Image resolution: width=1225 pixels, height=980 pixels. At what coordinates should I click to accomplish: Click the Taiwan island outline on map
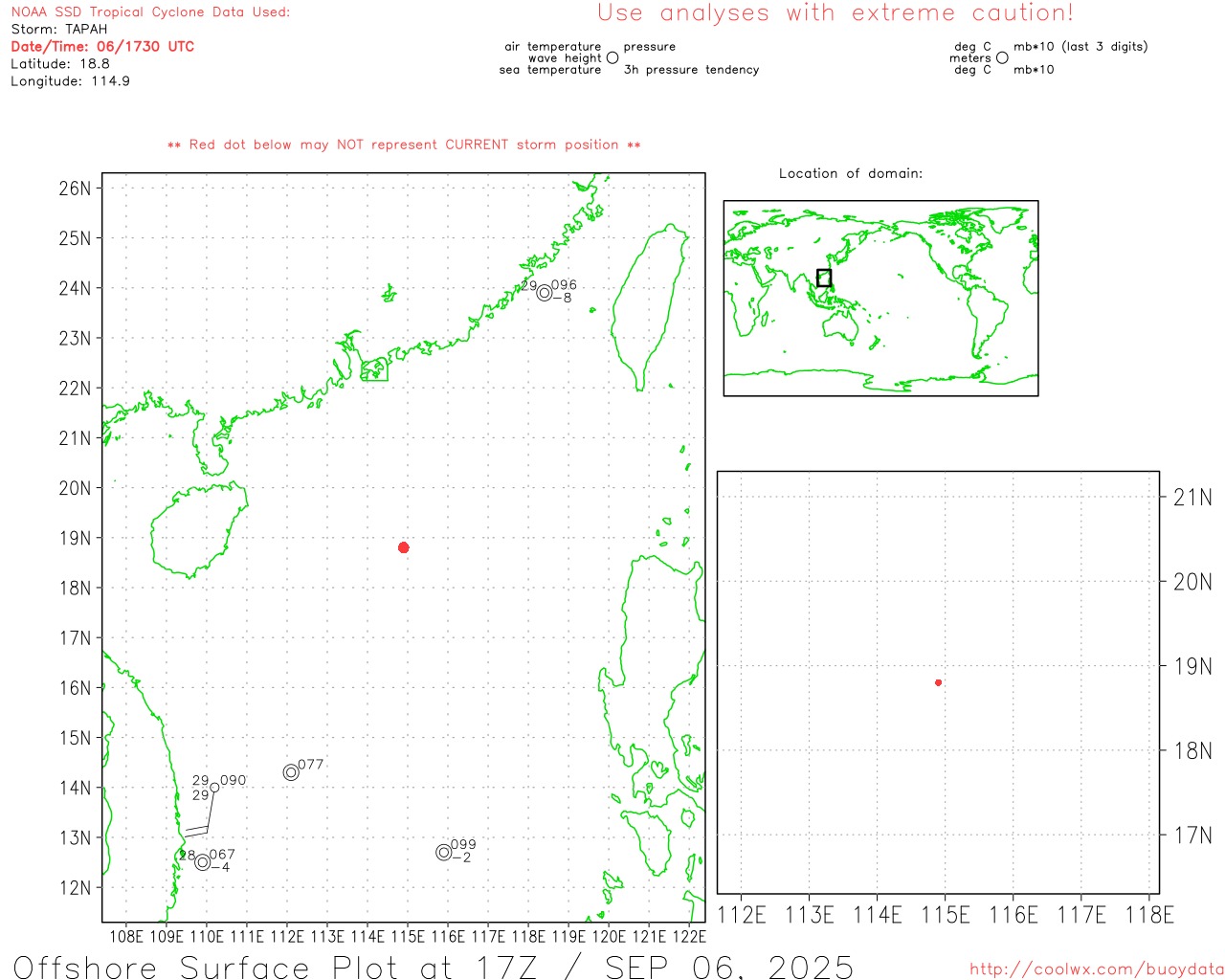651,306
